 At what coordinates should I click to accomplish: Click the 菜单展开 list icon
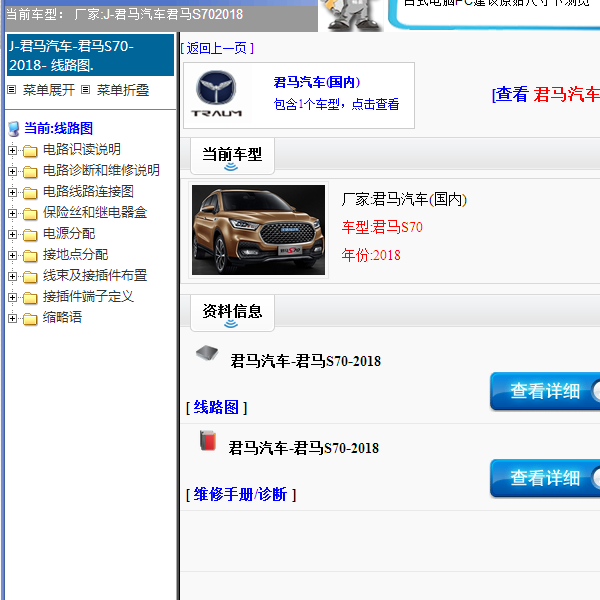(11, 90)
